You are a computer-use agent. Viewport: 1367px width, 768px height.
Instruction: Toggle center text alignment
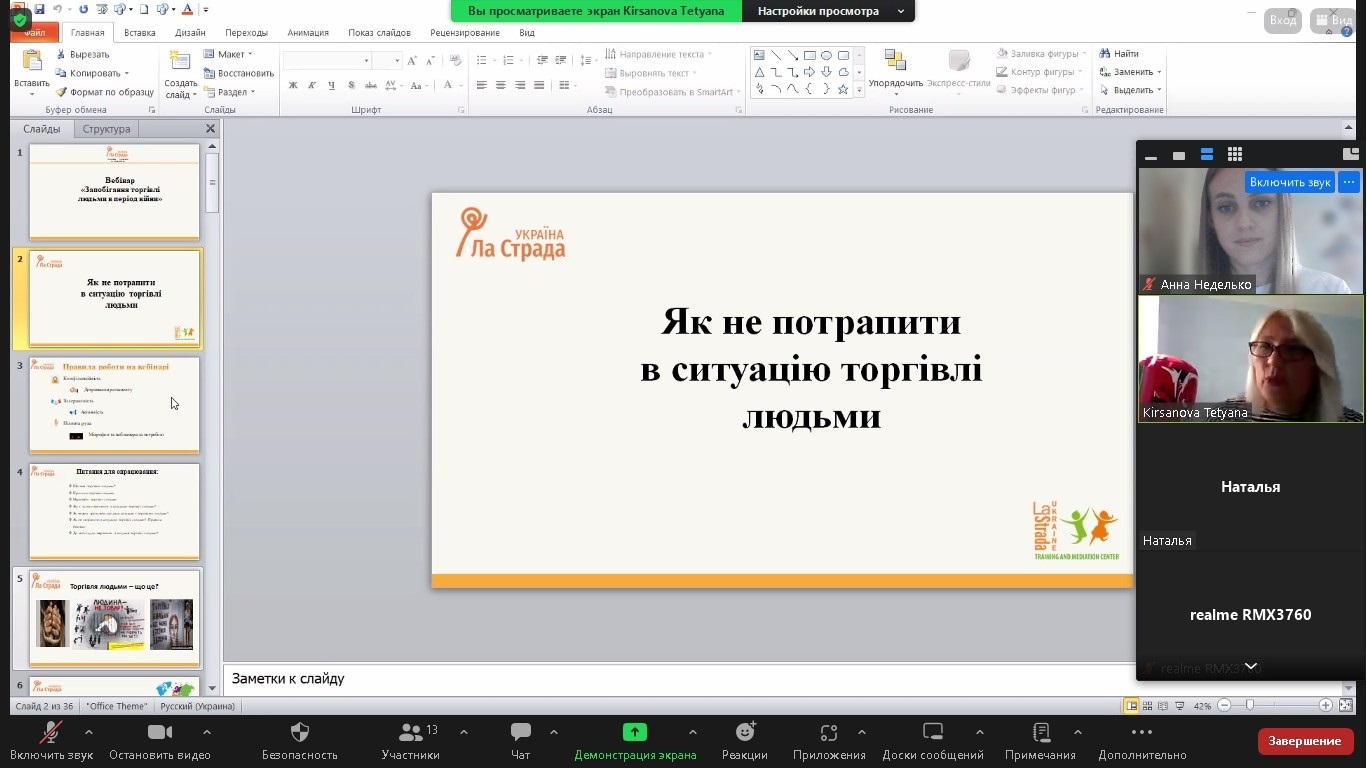[501, 86]
